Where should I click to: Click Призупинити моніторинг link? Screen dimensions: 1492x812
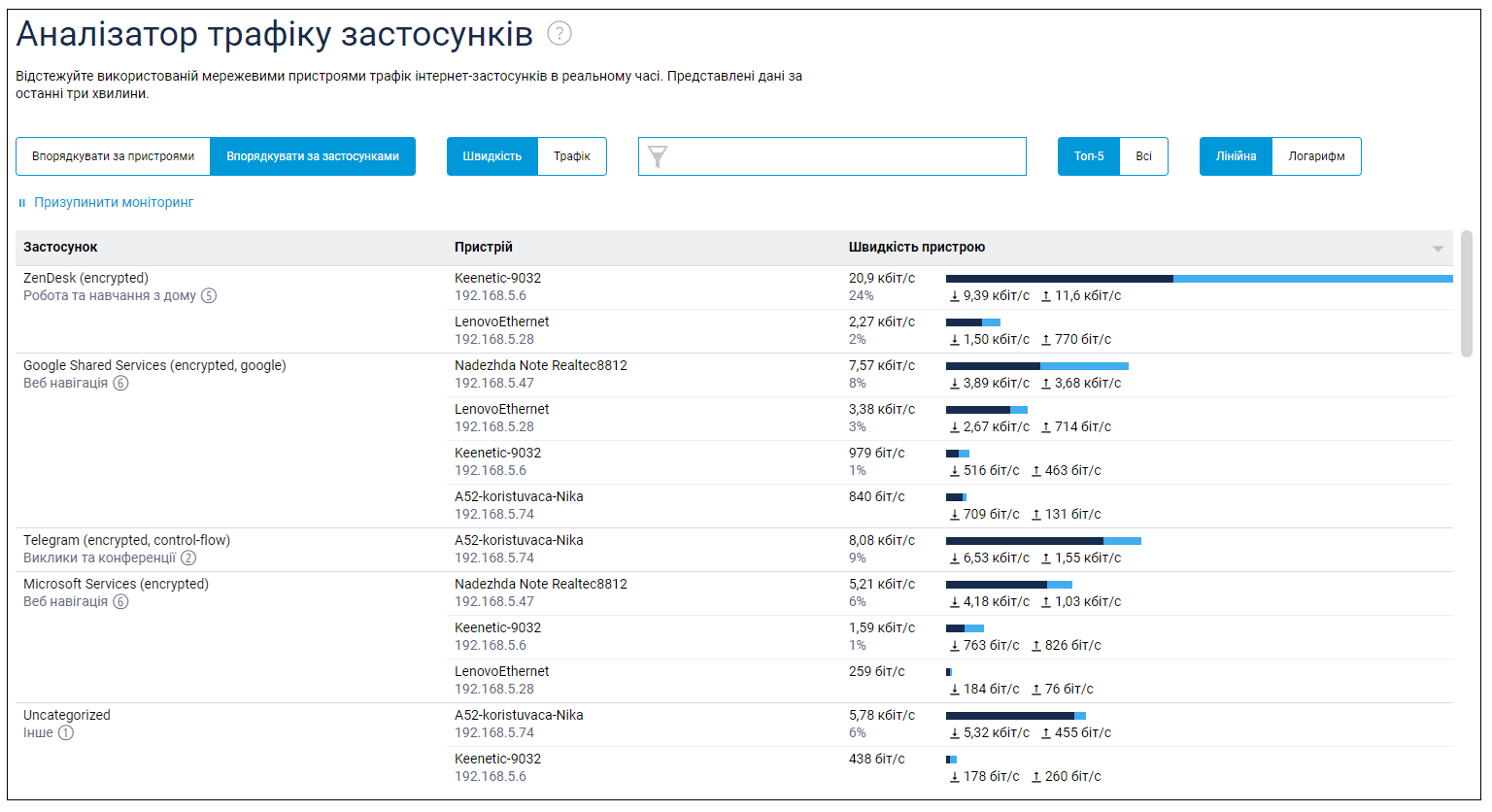point(114,203)
